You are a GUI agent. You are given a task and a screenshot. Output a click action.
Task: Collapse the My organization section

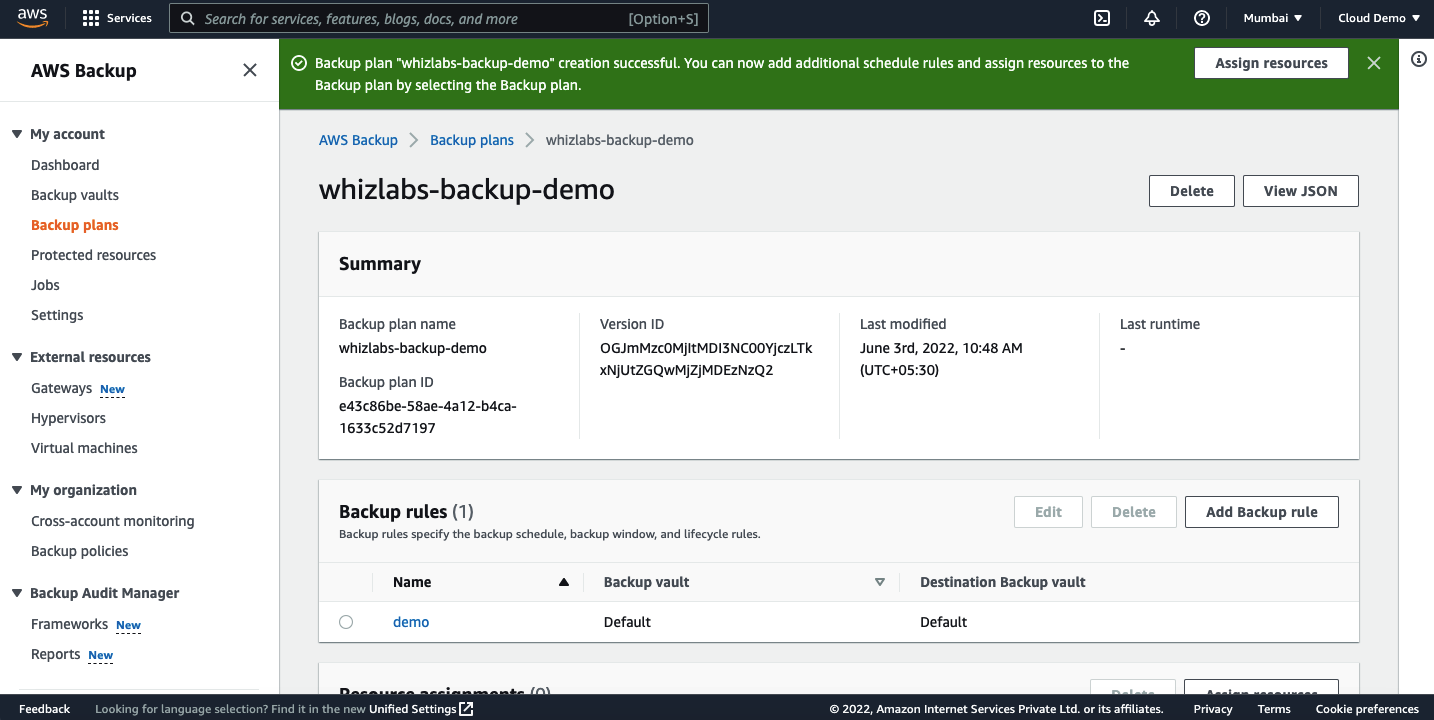[x=17, y=490]
